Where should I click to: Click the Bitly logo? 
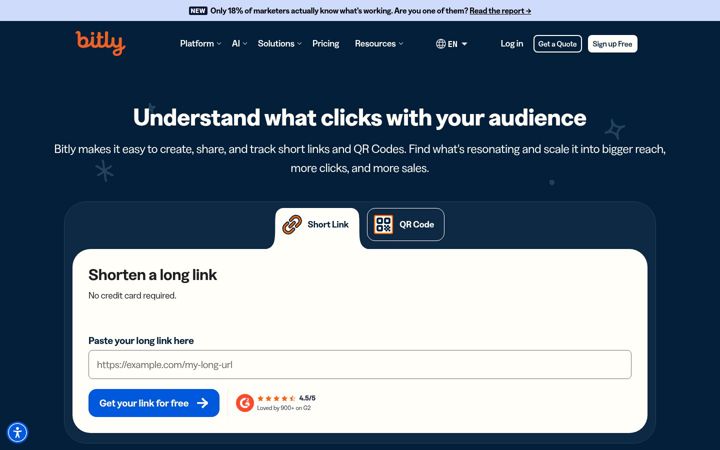pyautogui.click(x=101, y=43)
